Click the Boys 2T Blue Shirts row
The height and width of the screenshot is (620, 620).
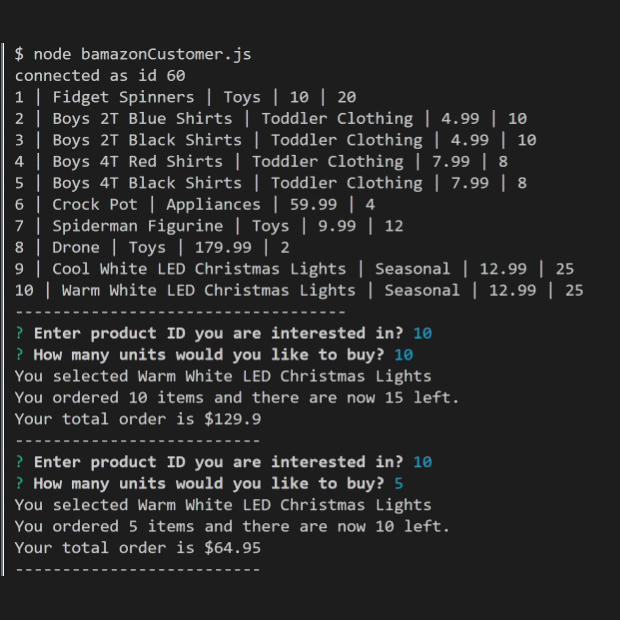(271, 118)
